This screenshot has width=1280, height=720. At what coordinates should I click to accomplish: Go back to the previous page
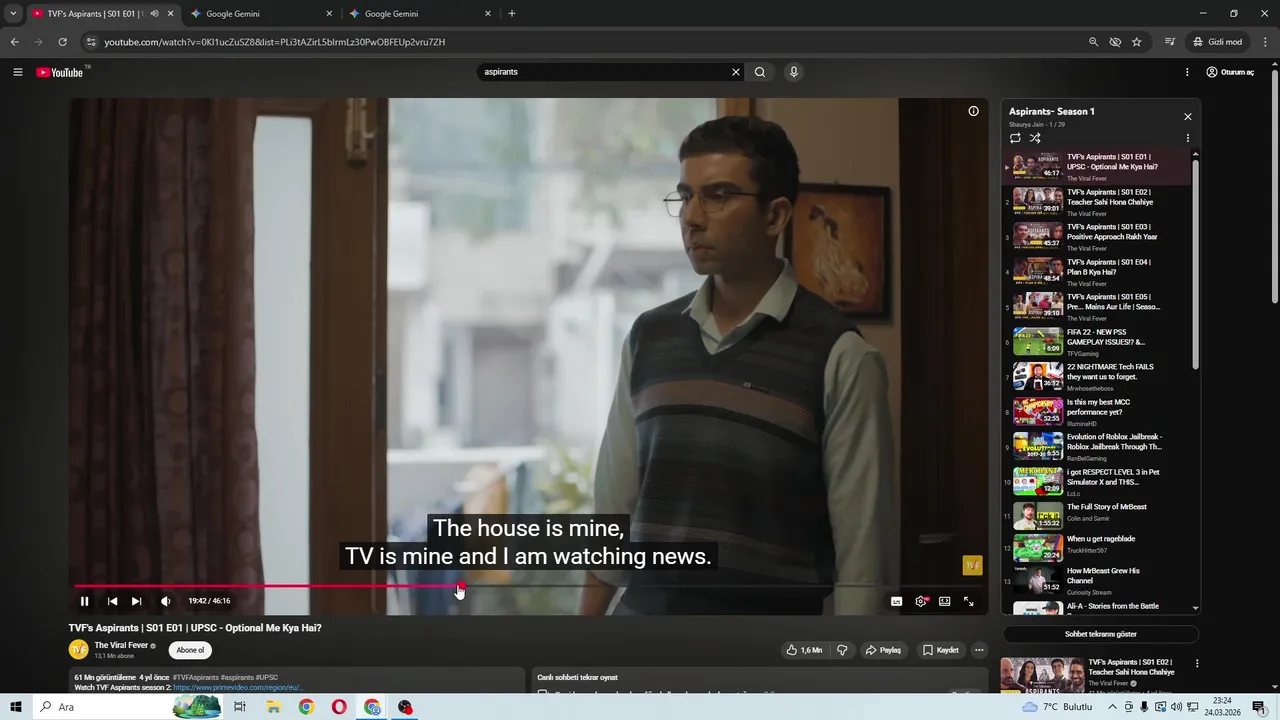click(x=14, y=42)
